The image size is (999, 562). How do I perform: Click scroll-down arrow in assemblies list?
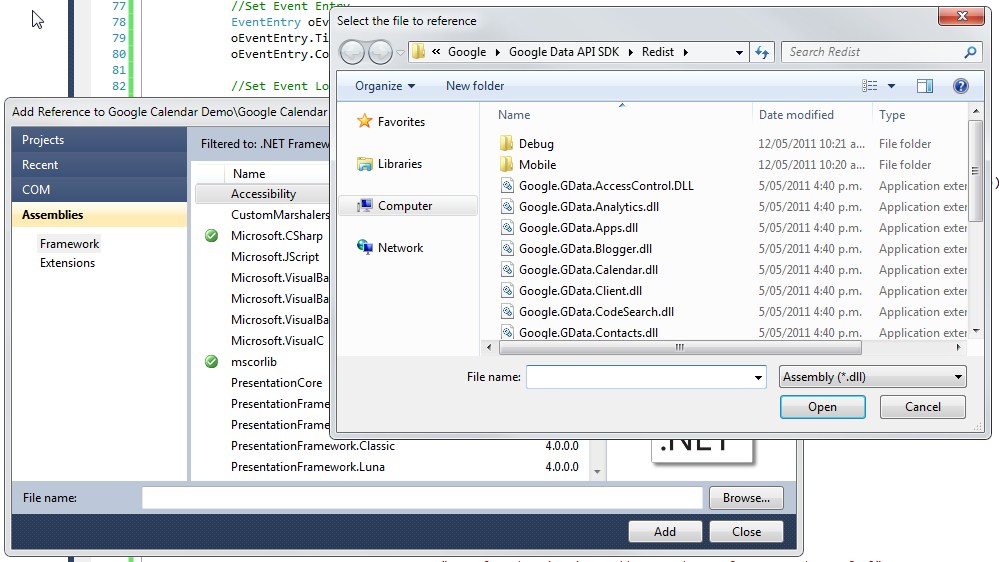coord(597,472)
